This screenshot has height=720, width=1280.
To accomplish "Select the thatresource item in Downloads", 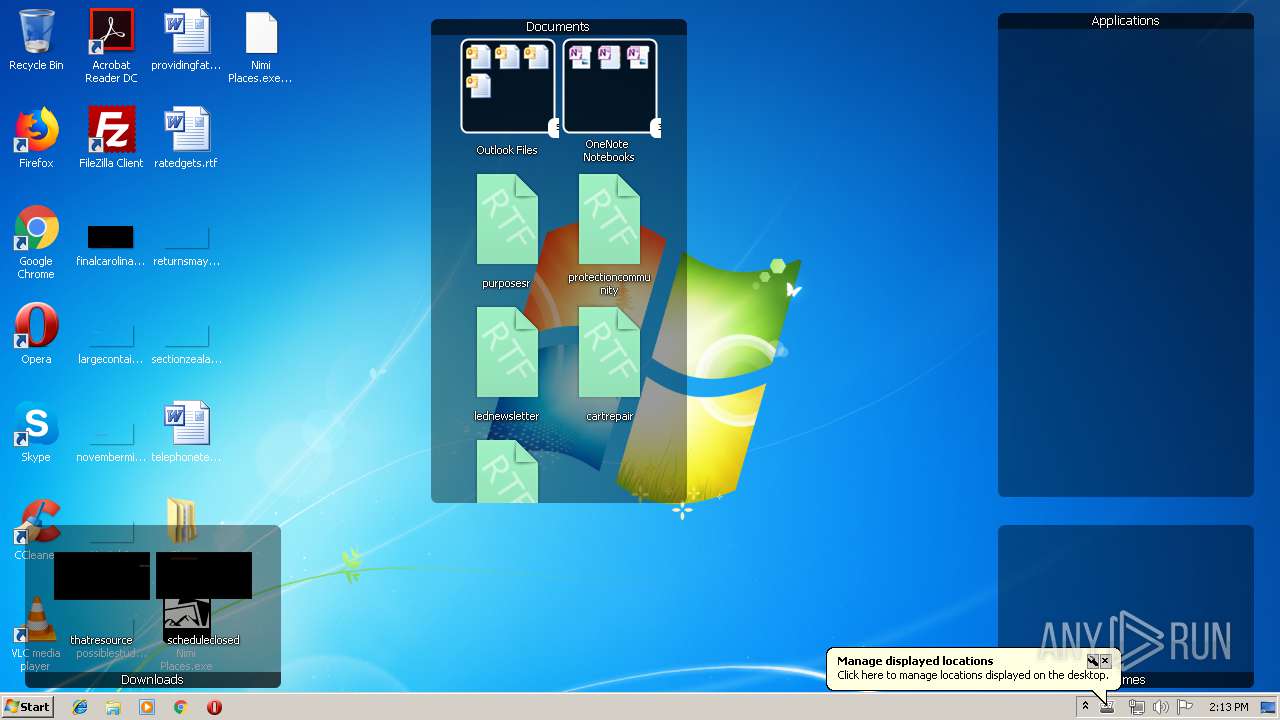I will pos(101,599).
